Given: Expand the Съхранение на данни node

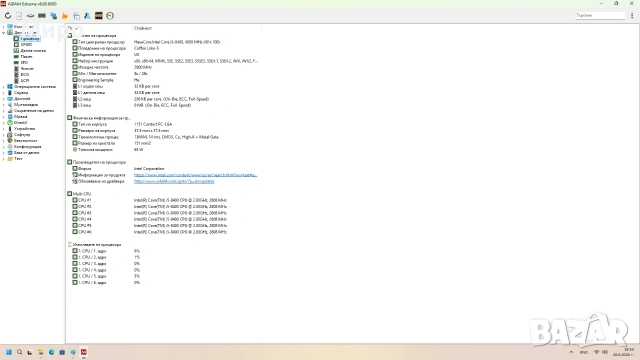Looking at the screenshot, I should click(4, 111).
